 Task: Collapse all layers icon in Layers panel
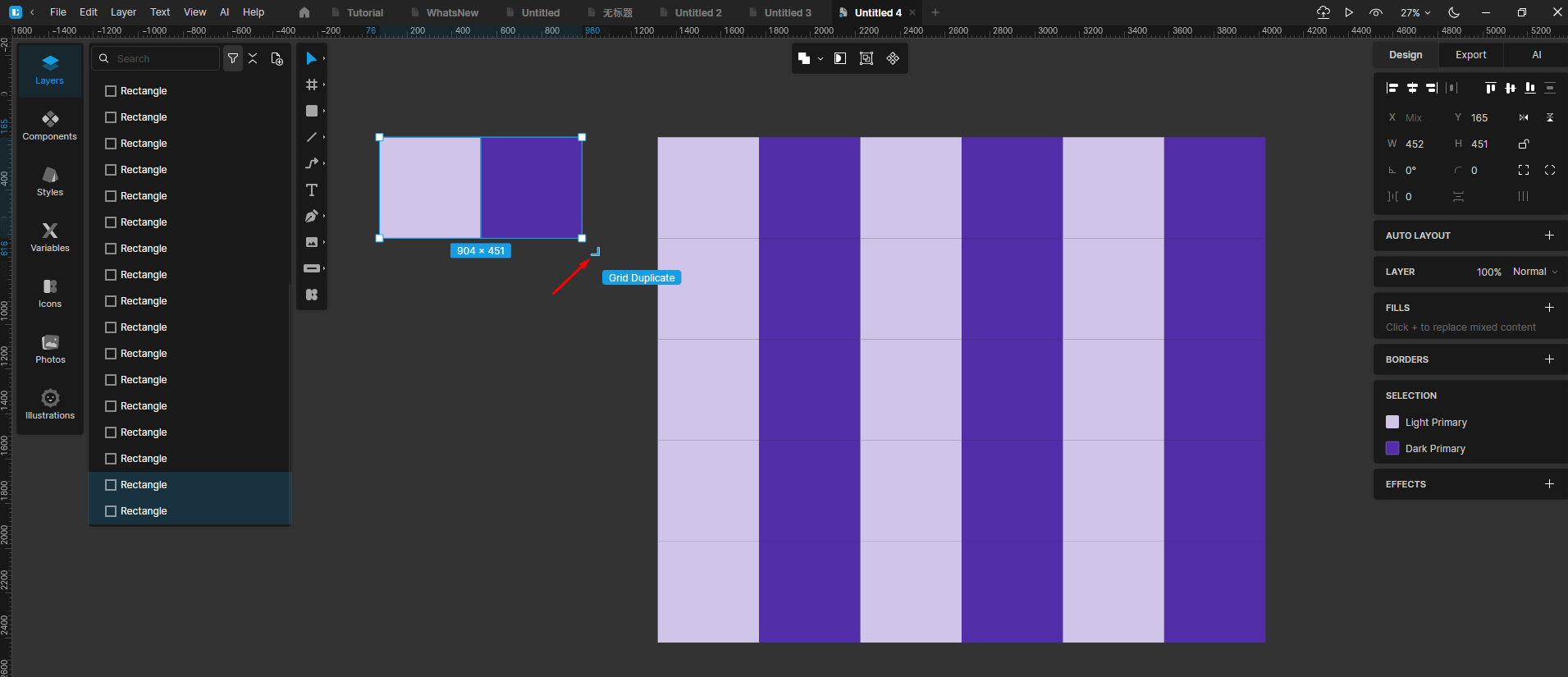pyautogui.click(x=253, y=58)
